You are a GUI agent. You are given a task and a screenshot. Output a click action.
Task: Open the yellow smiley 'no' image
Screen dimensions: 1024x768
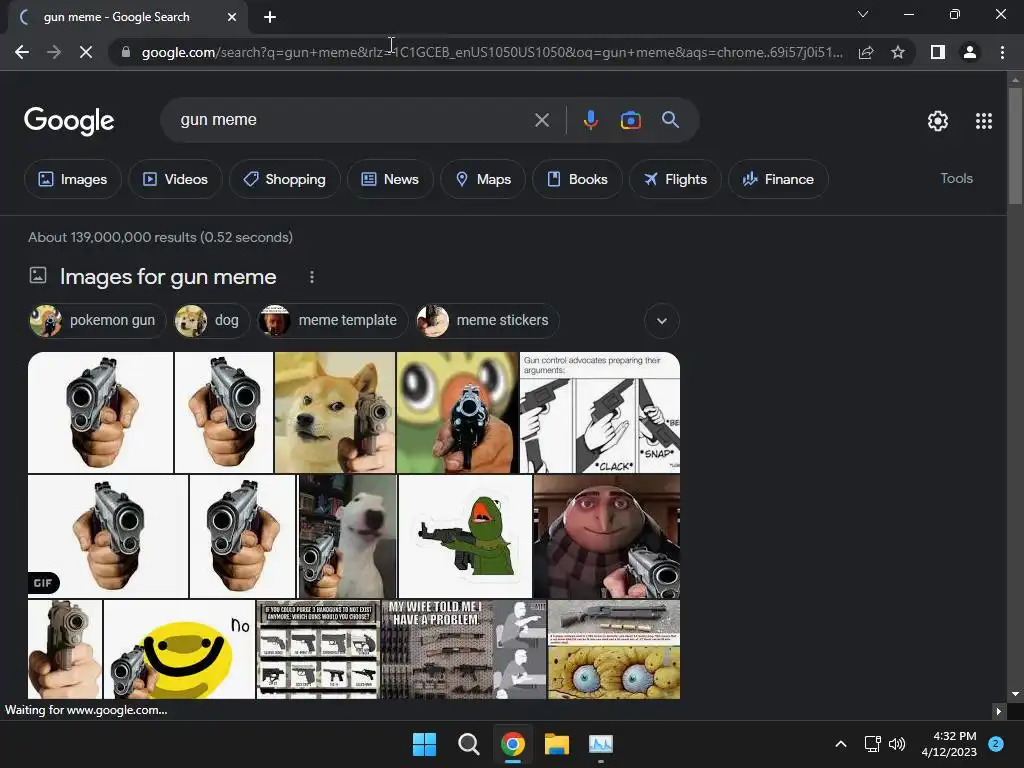[x=179, y=649]
